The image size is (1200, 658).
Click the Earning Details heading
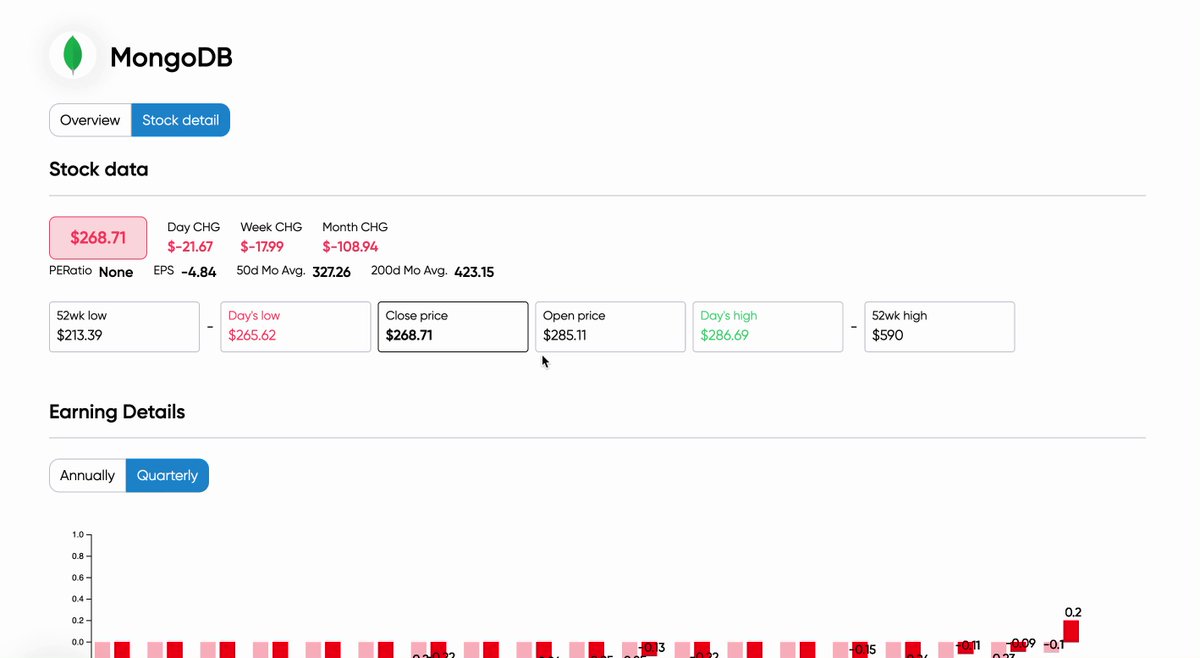coord(117,412)
